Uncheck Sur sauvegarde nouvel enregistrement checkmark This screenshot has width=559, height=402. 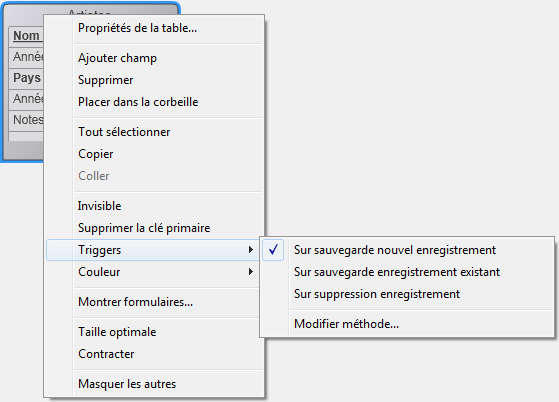click(x=273, y=250)
